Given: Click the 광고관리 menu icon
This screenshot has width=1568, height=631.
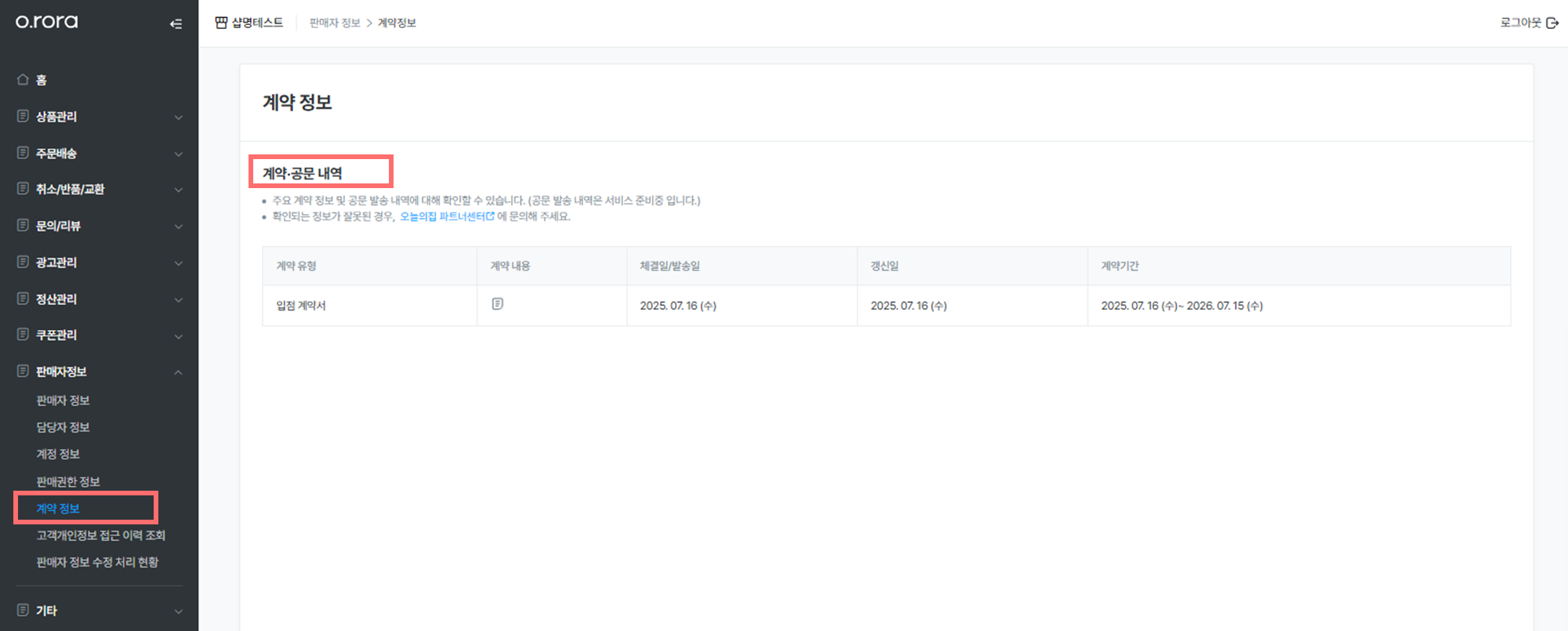Looking at the screenshot, I should click(23, 262).
